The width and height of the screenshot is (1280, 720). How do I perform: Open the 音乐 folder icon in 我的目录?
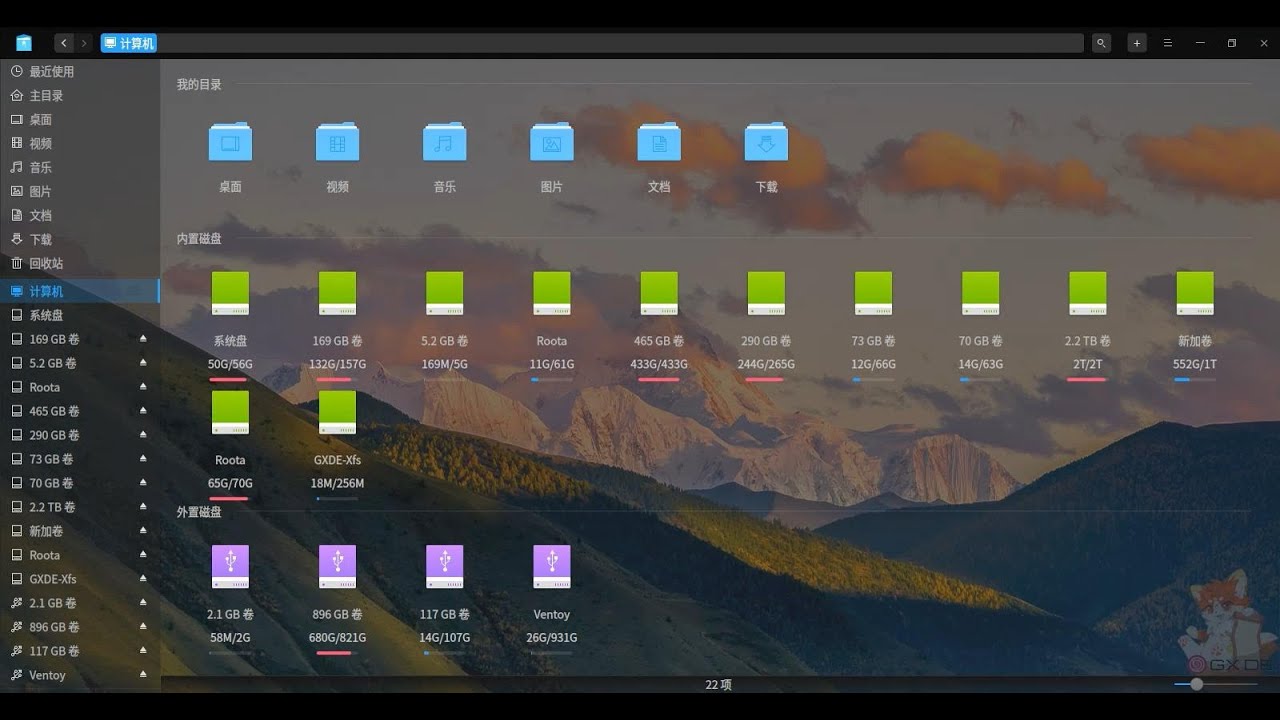[x=444, y=143]
